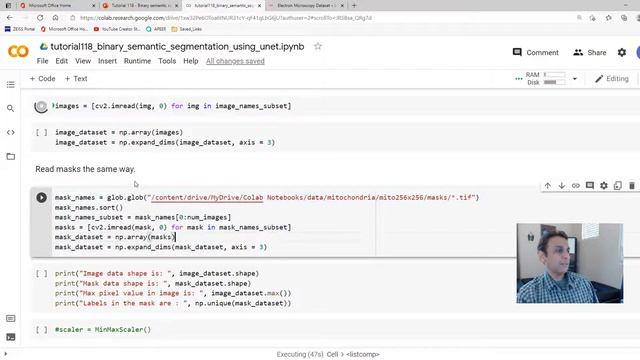The height and width of the screenshot is (360, 640).
Task: Open the View menu
Action: click(83, 61)
